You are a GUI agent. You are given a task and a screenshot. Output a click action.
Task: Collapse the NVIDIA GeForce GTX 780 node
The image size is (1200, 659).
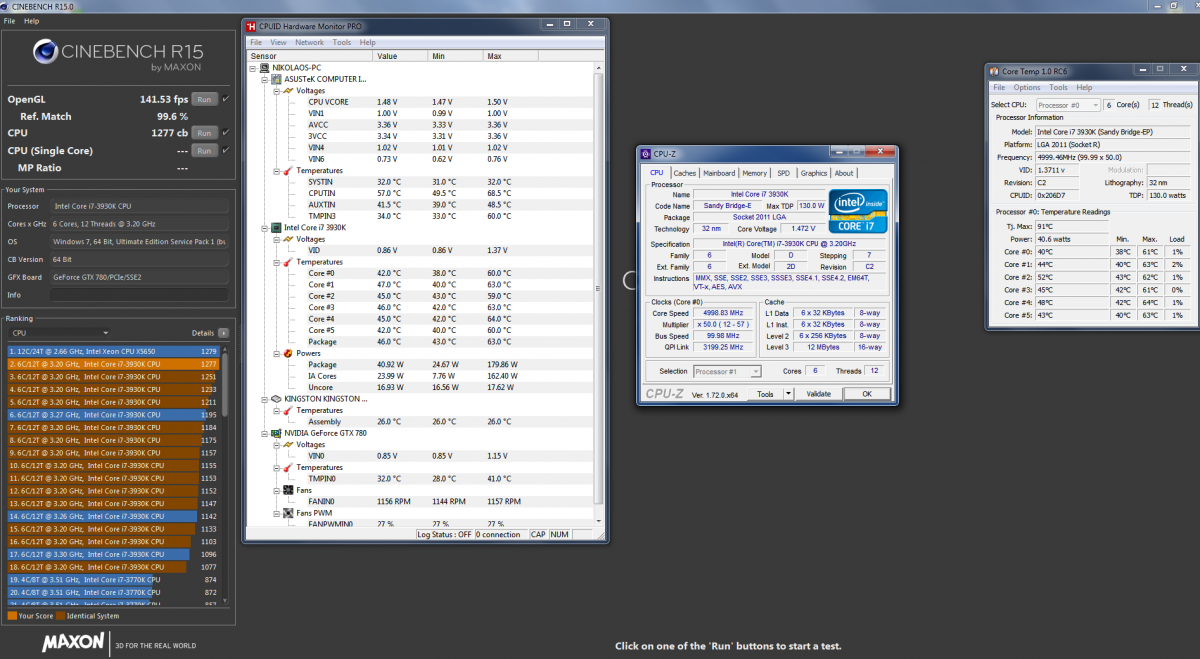tap(265, 433)
